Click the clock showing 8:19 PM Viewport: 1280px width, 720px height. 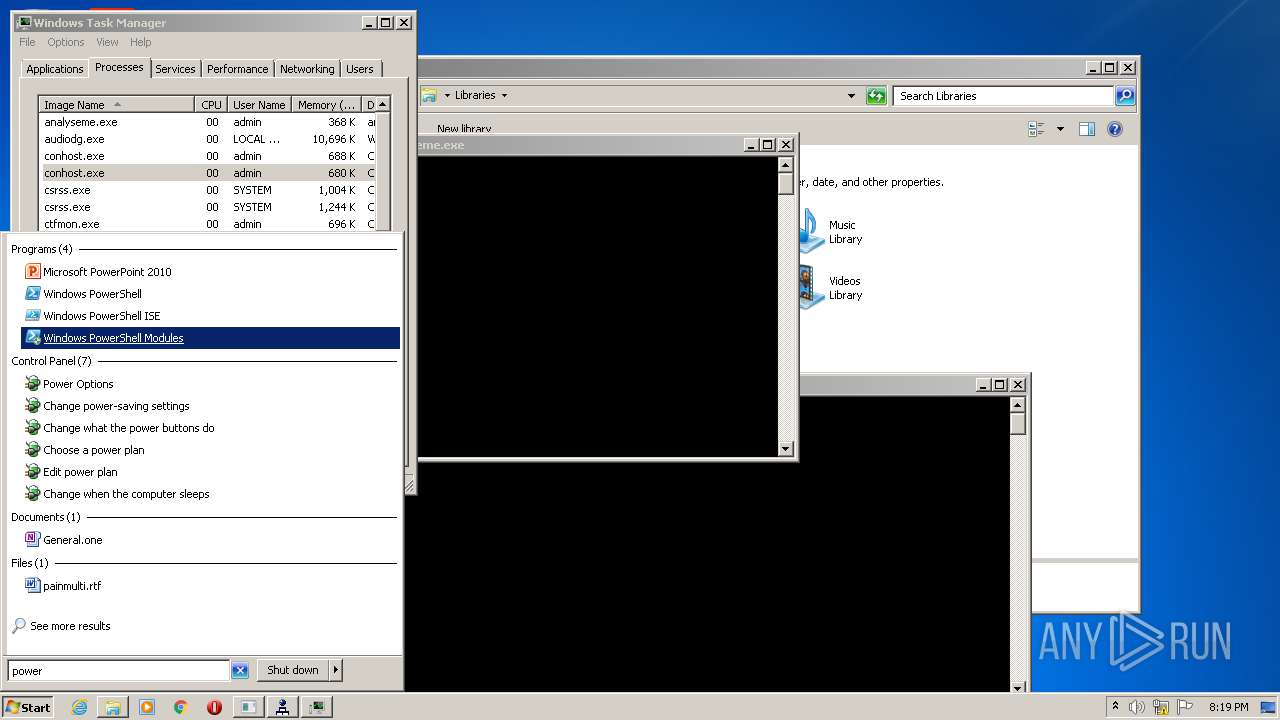(x=1228, y=707)
